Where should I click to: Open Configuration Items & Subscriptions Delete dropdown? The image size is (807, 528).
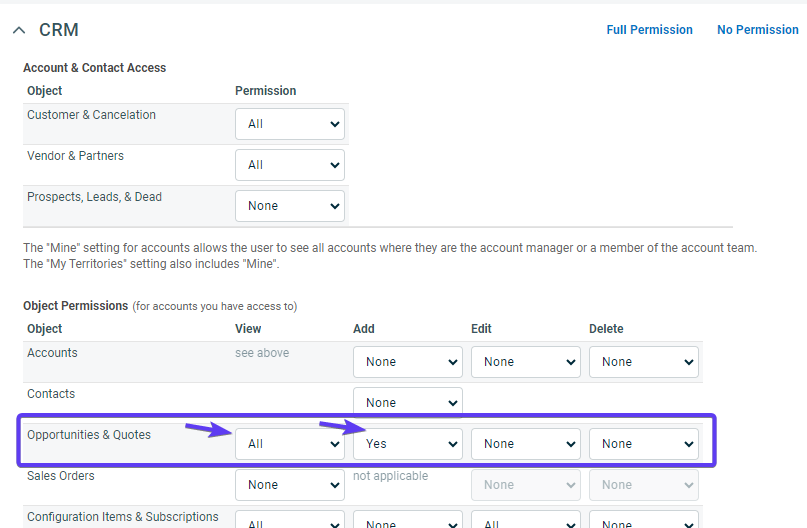(x=644, y=522)
